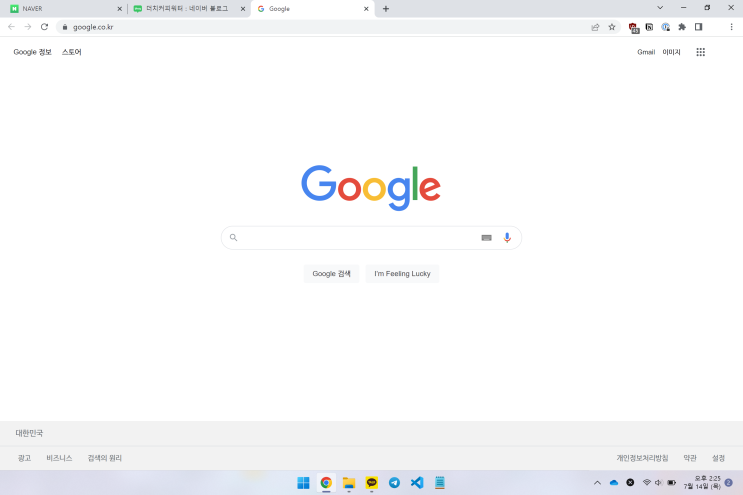
Task: Open the 약관 footer link
Action: point(690,458)
